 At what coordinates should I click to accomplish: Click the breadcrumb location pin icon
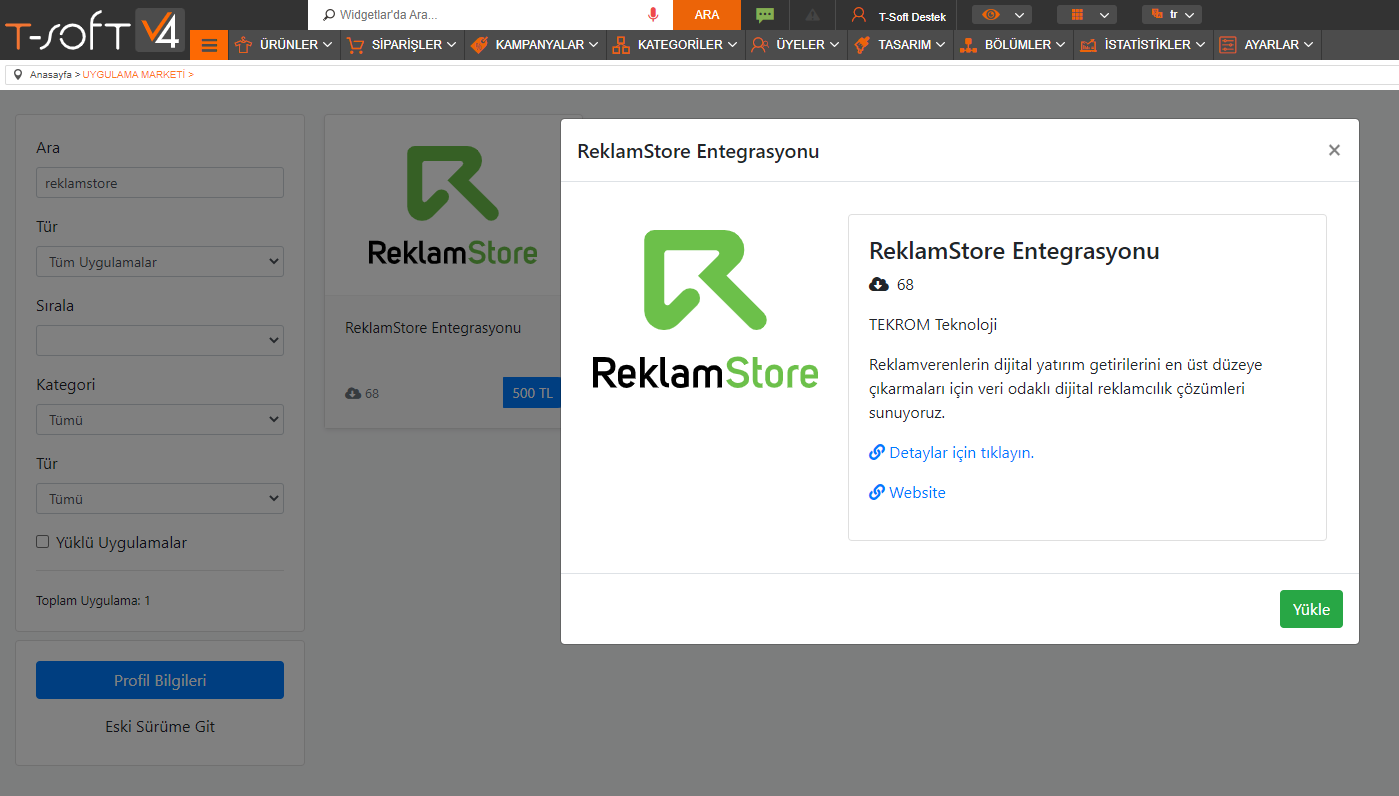tap(18, 75)
